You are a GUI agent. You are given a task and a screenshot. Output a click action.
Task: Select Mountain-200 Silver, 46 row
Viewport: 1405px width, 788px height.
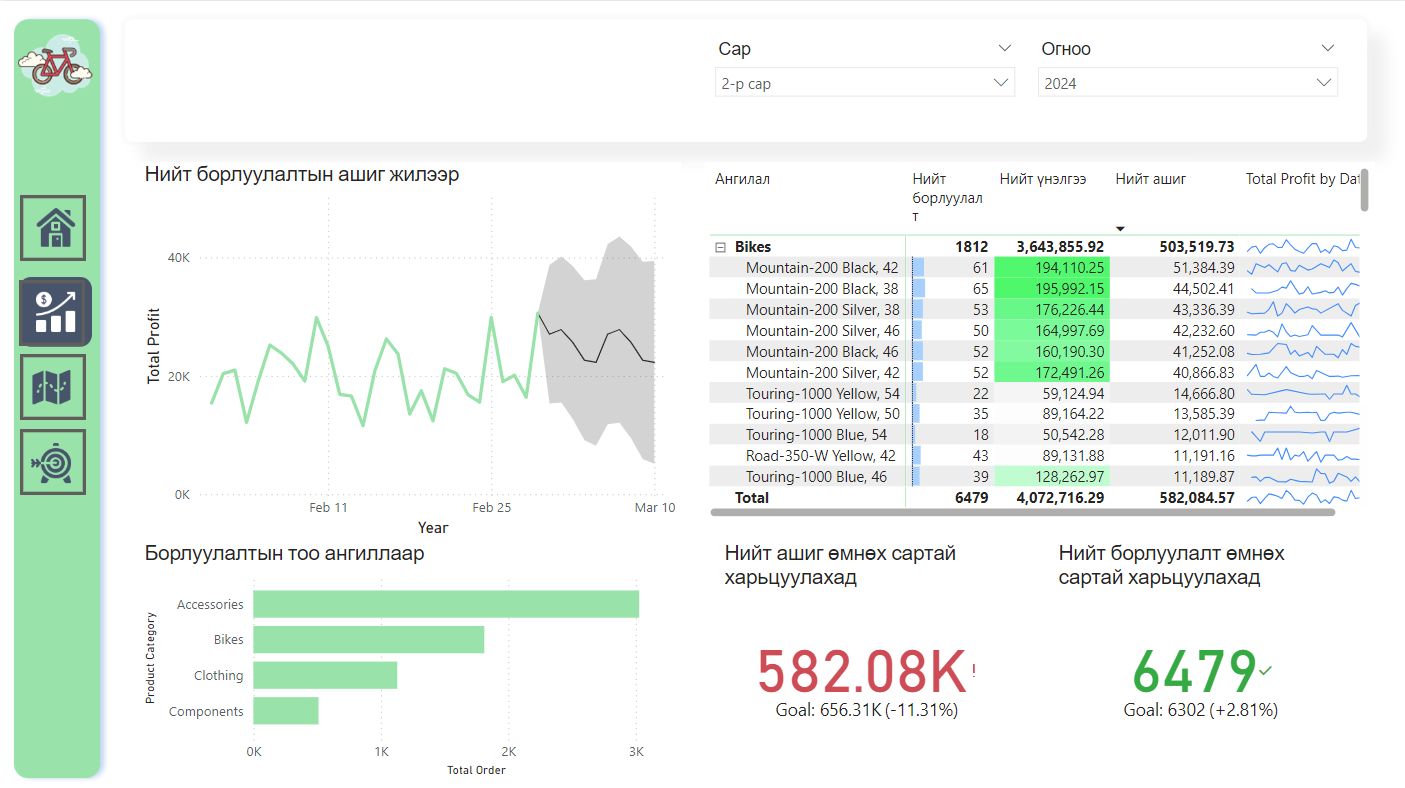[1034, 330]
